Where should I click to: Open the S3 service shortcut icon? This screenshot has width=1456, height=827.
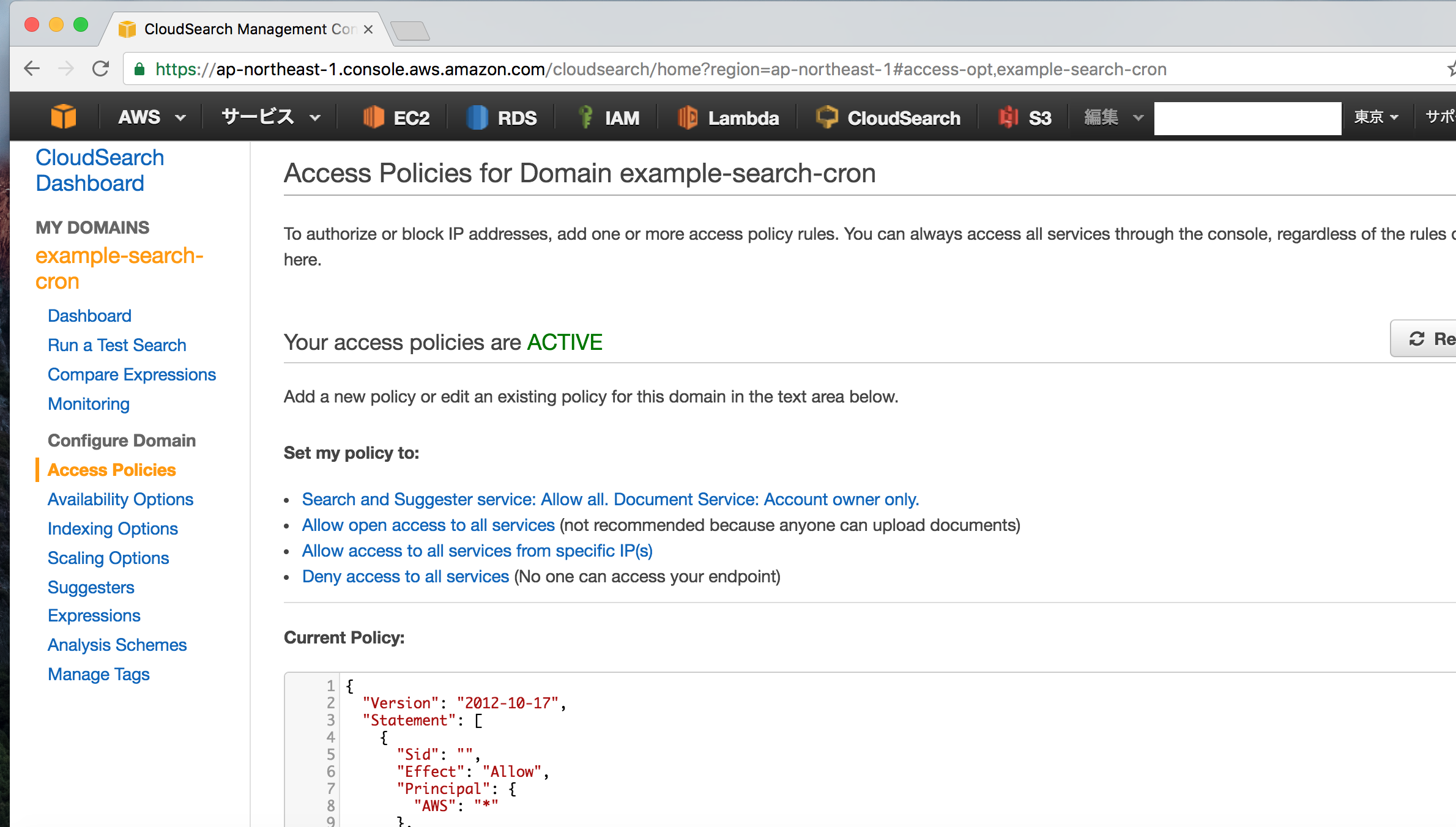(1008, 117)
